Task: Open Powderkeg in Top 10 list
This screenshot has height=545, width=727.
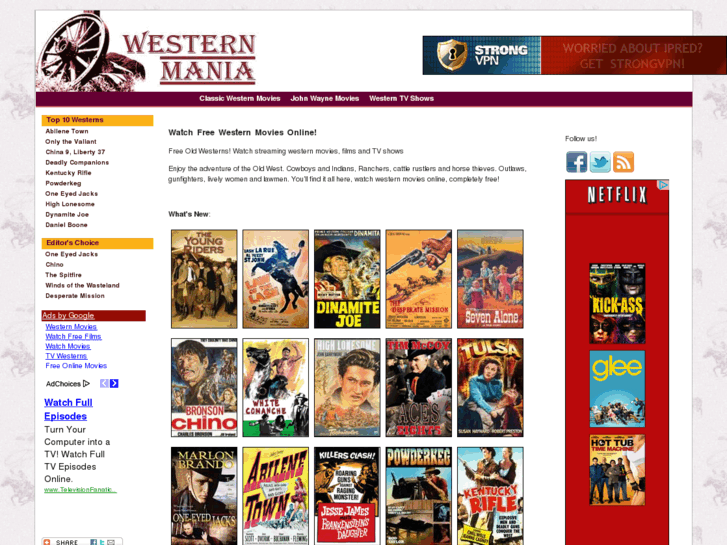Action: [x=63, y=183]
